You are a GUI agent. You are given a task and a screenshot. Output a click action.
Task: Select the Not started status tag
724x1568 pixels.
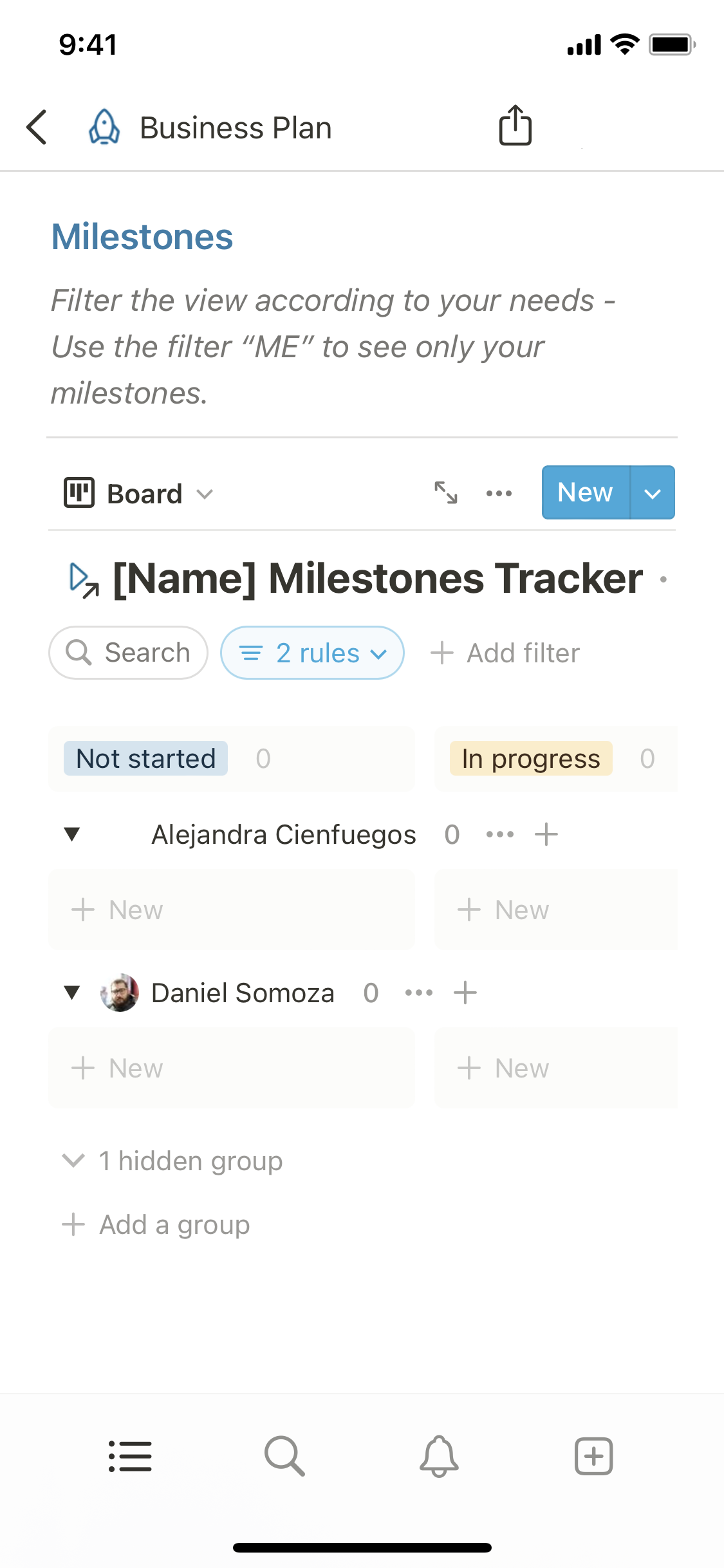click(145, 758)
